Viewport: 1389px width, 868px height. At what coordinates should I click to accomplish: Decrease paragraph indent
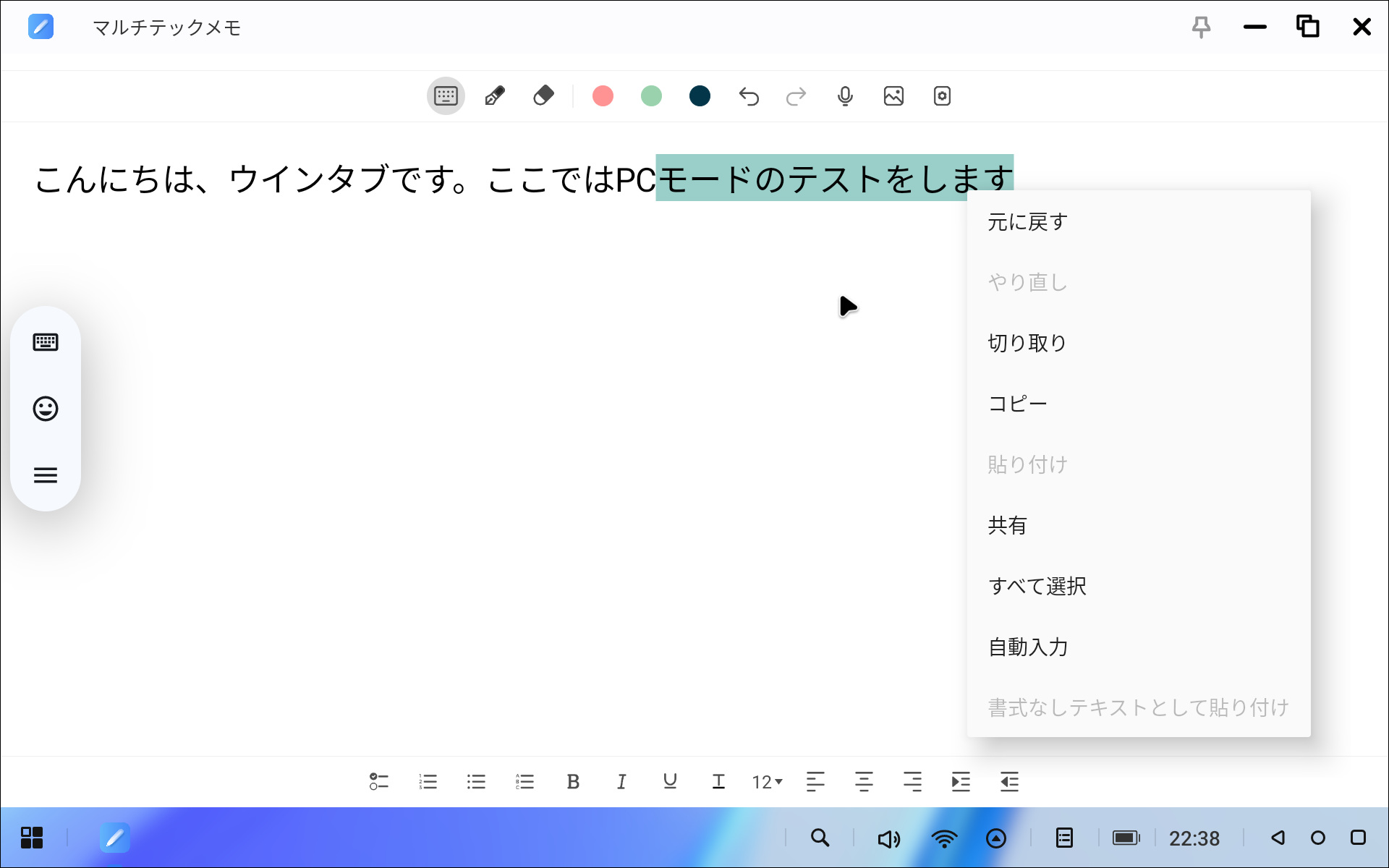pos(1009,782)
